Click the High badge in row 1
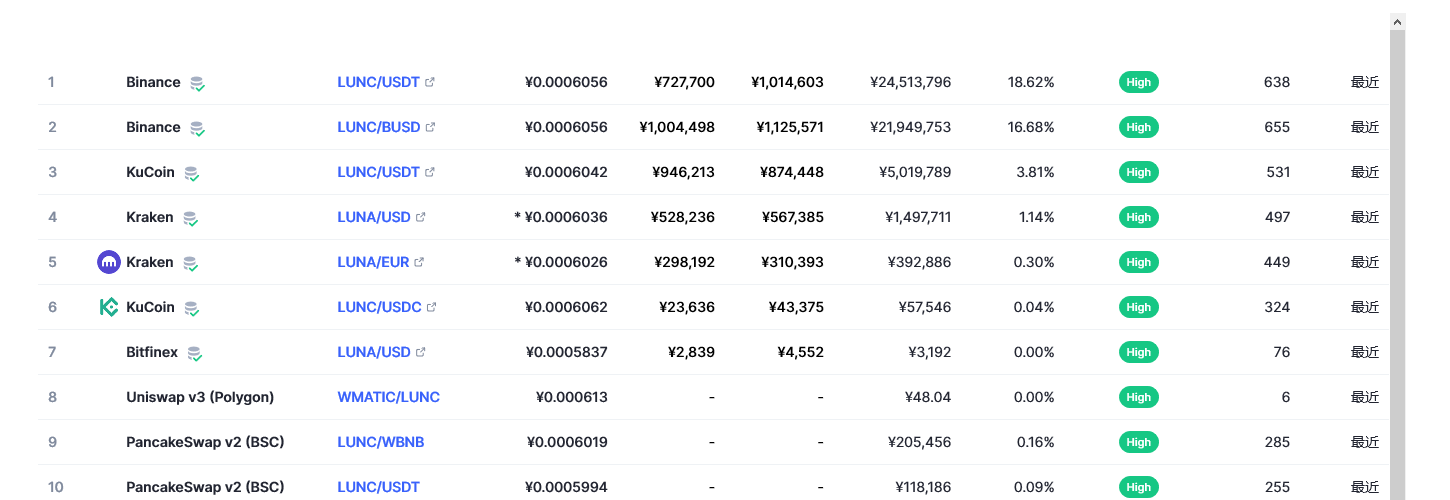Viewport: 1450px width, 500px height. [x=1139, y=82]
